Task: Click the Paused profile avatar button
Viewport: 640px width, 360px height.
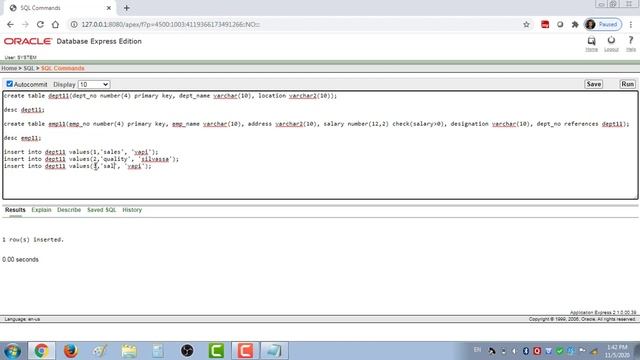Action: [x=603, y=24]
